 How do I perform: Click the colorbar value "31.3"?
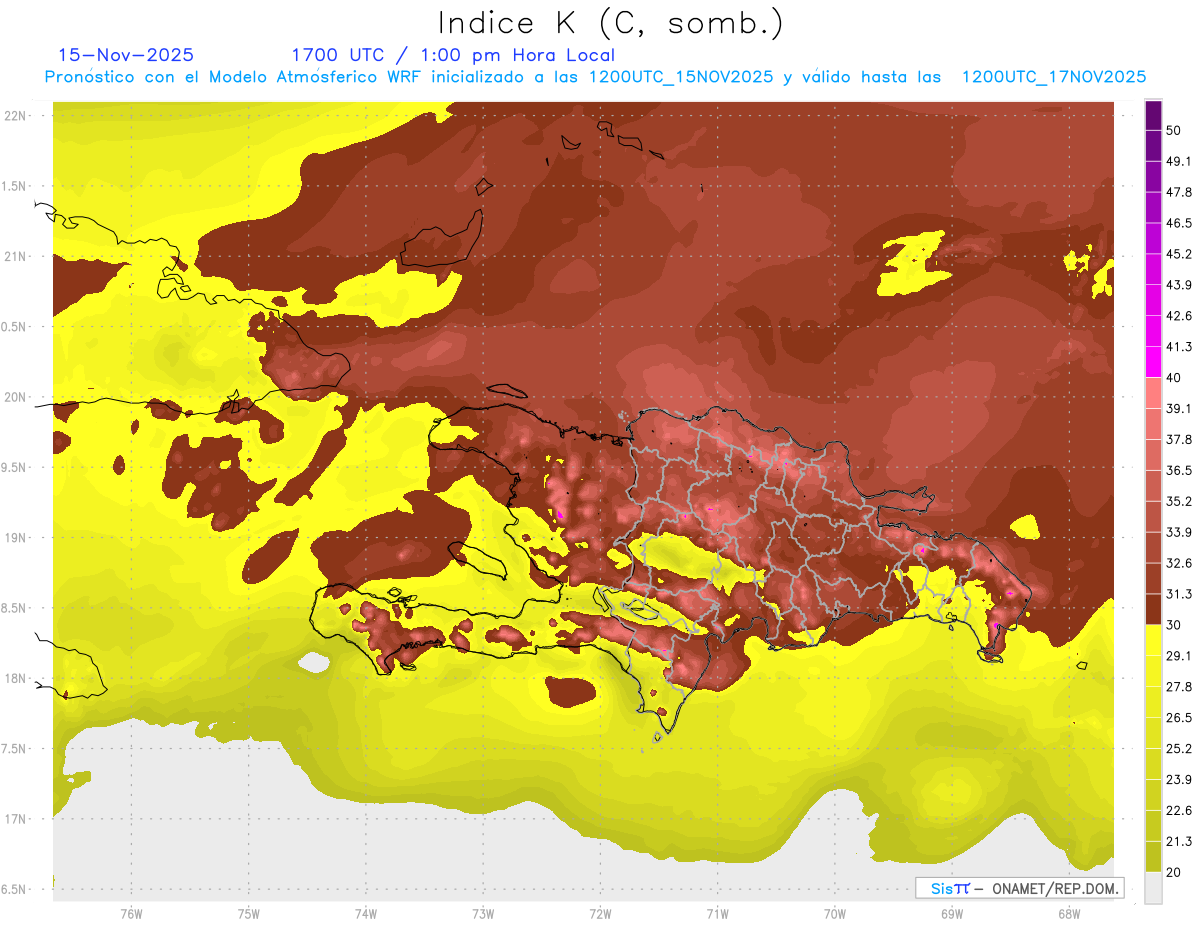(1178, 594)
